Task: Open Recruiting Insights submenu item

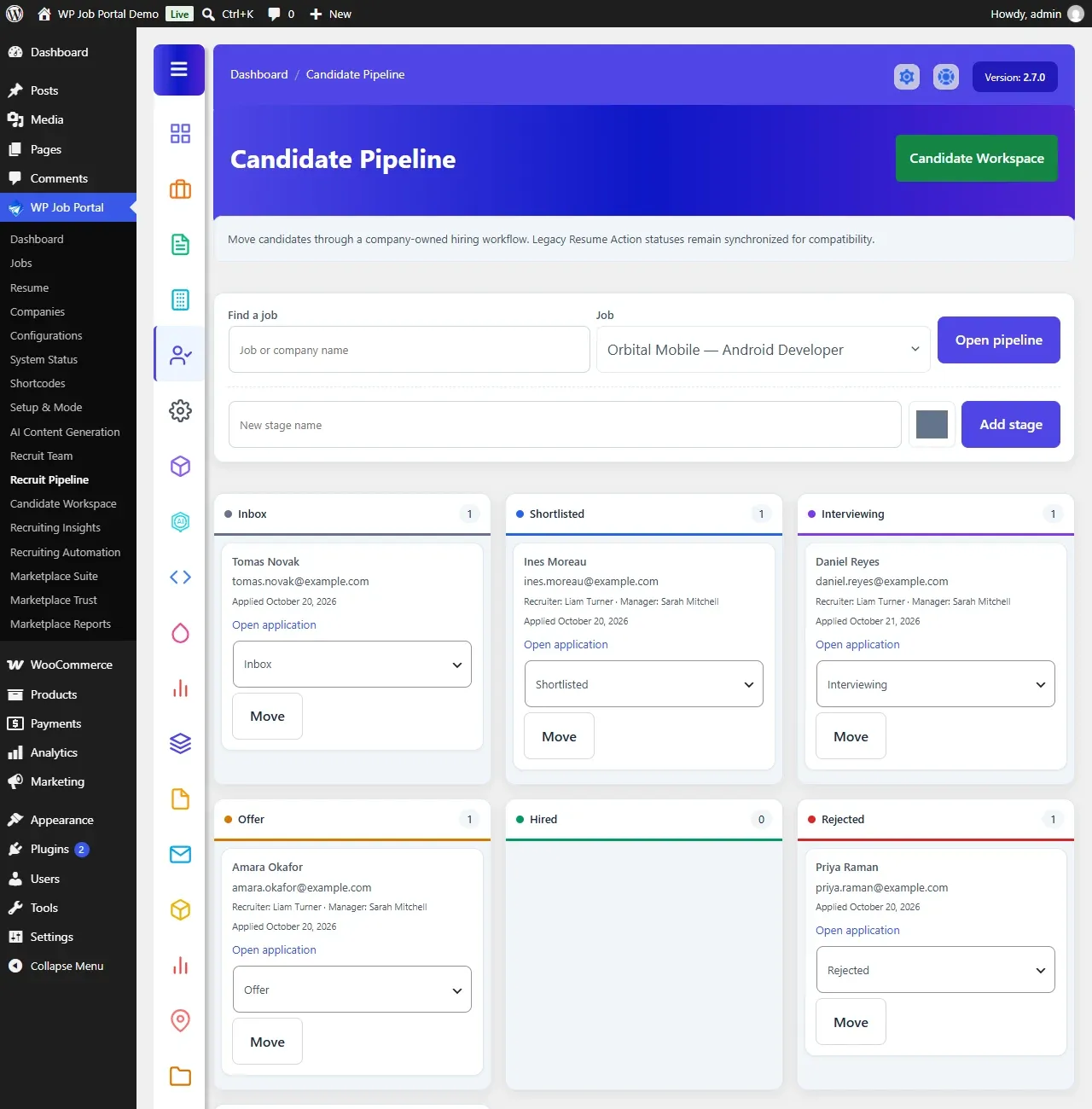Action: pos(55,527)
